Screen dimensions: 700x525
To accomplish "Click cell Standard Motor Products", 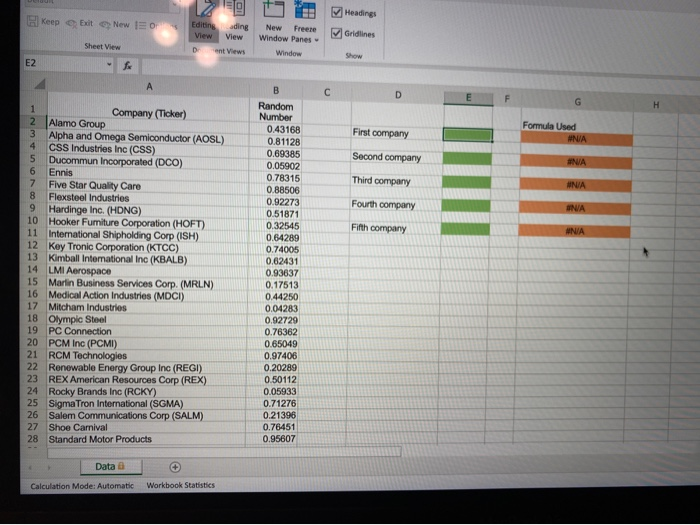I will point(146,439).
